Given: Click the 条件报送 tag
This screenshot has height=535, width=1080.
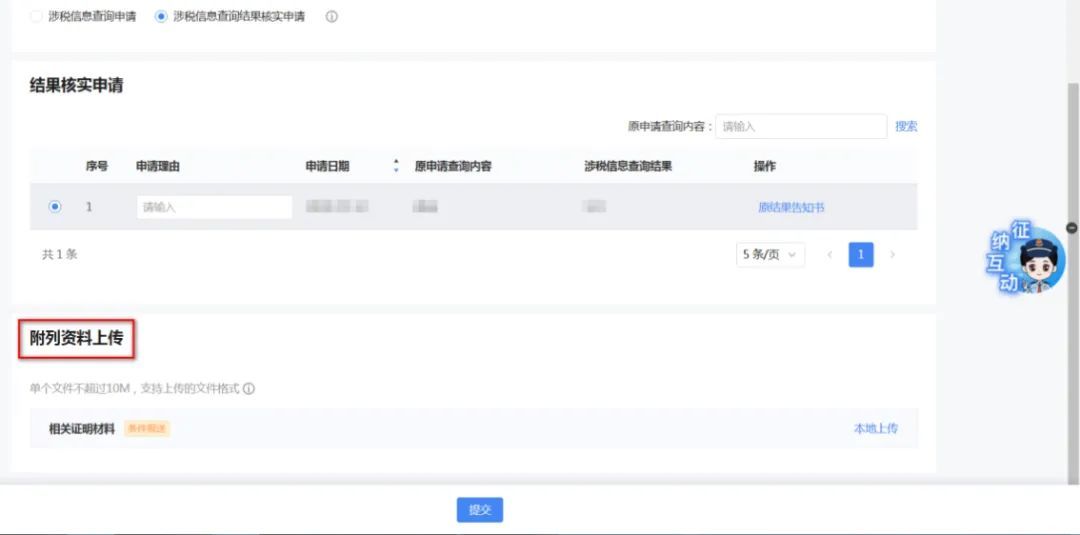Looking at the screenshot, I should point(147,428).
